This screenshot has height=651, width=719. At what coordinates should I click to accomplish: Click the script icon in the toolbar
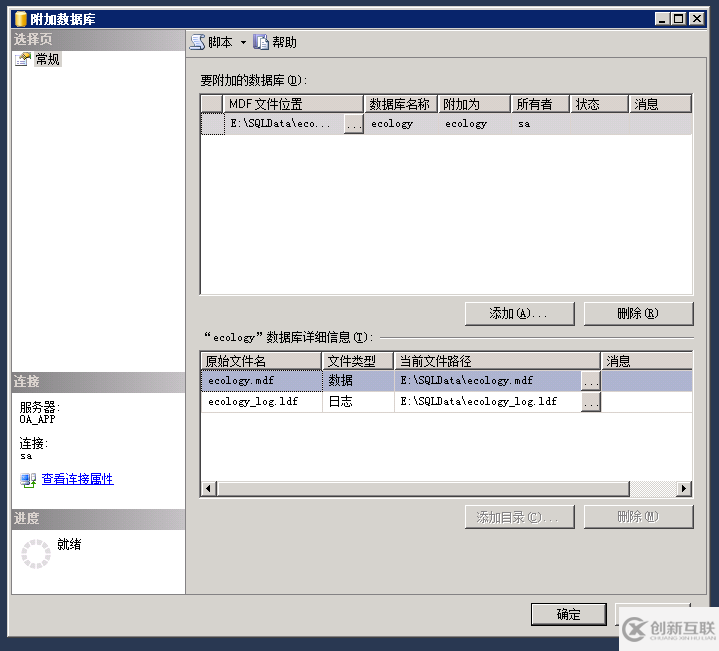pos(197,42)
